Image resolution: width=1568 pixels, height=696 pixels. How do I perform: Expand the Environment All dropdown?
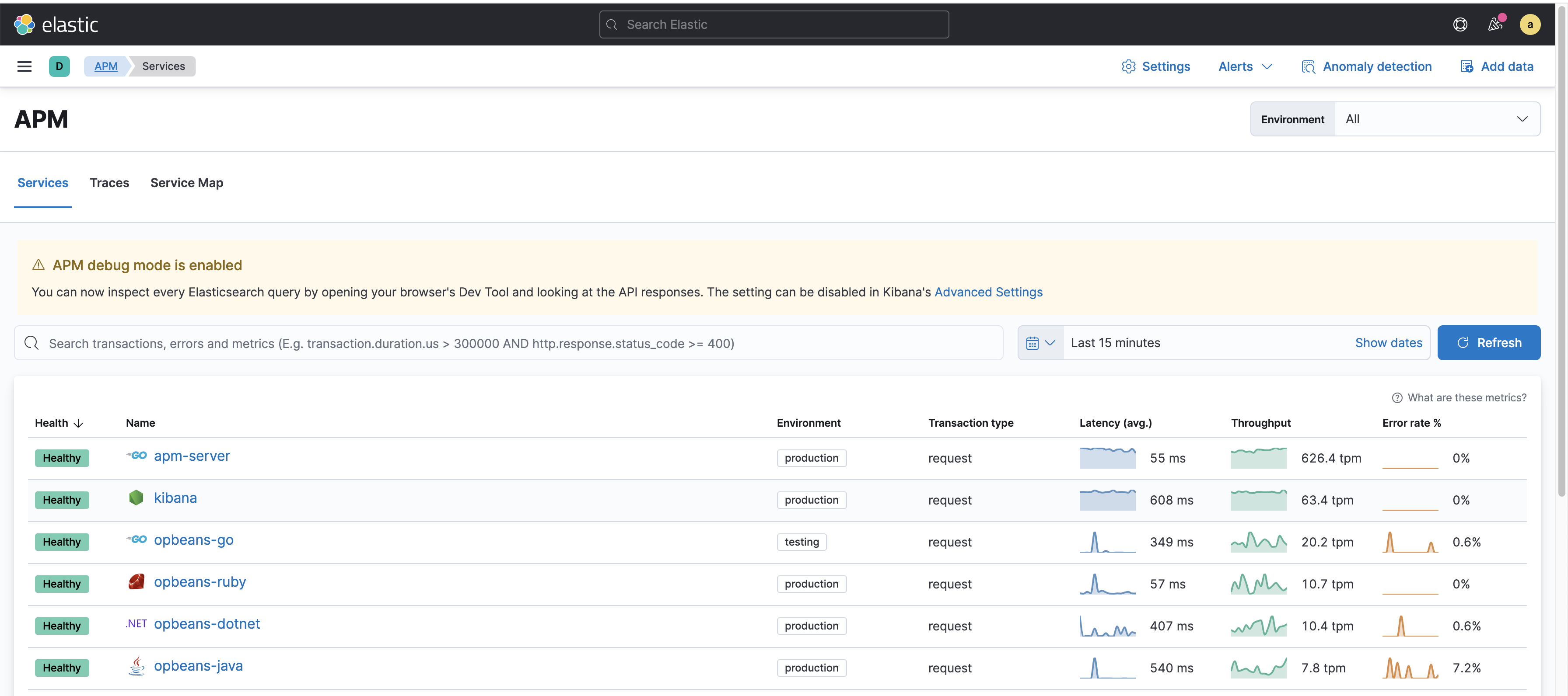click(x=1436, y=119)
